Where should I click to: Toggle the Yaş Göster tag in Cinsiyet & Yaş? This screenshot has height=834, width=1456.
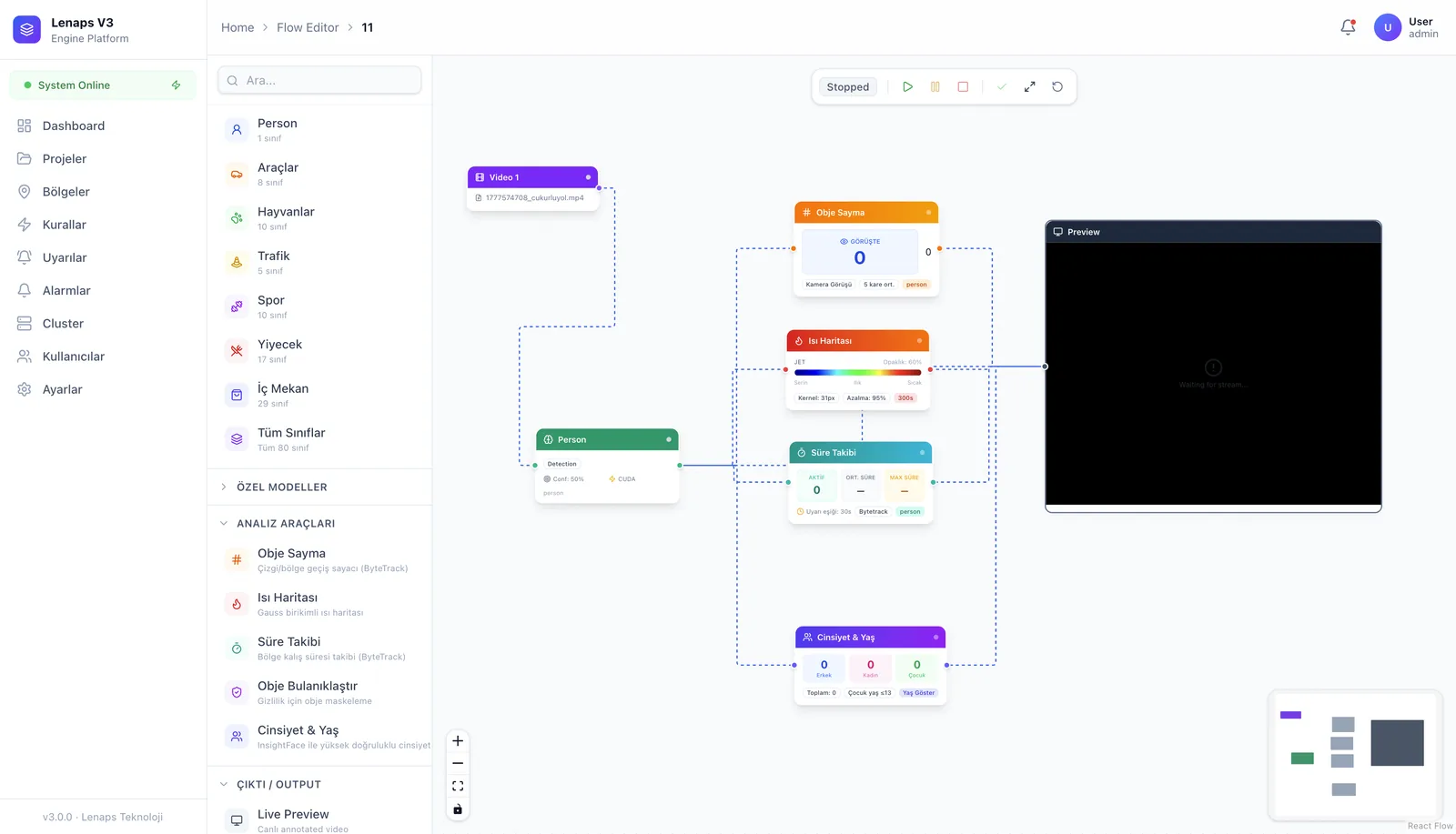pos(918,693)
